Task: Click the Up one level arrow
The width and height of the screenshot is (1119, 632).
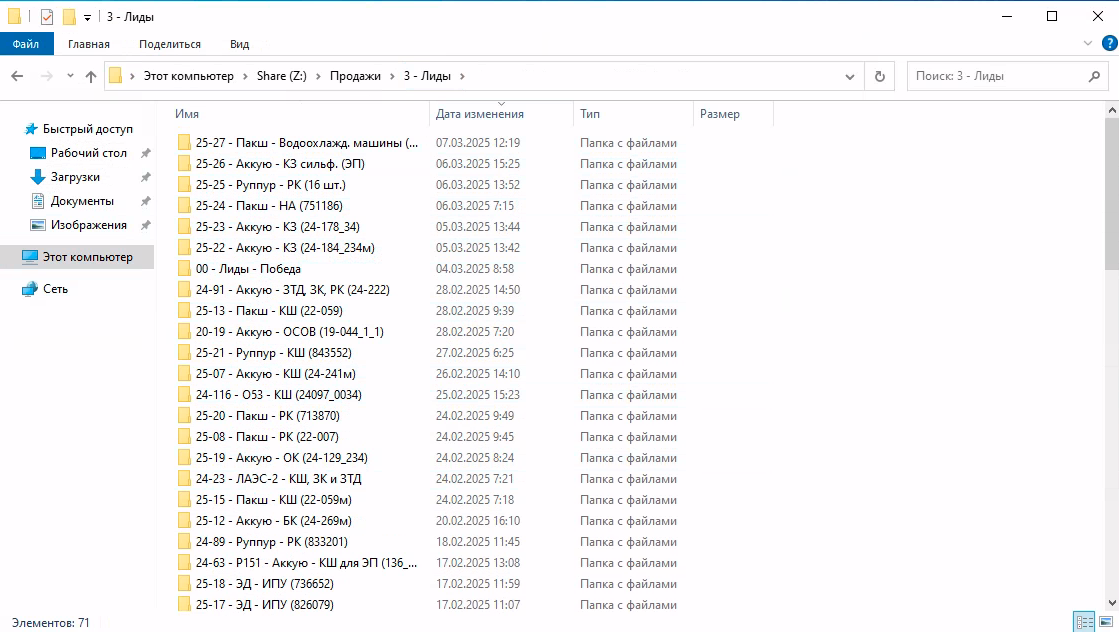Action: coord(91,76)
